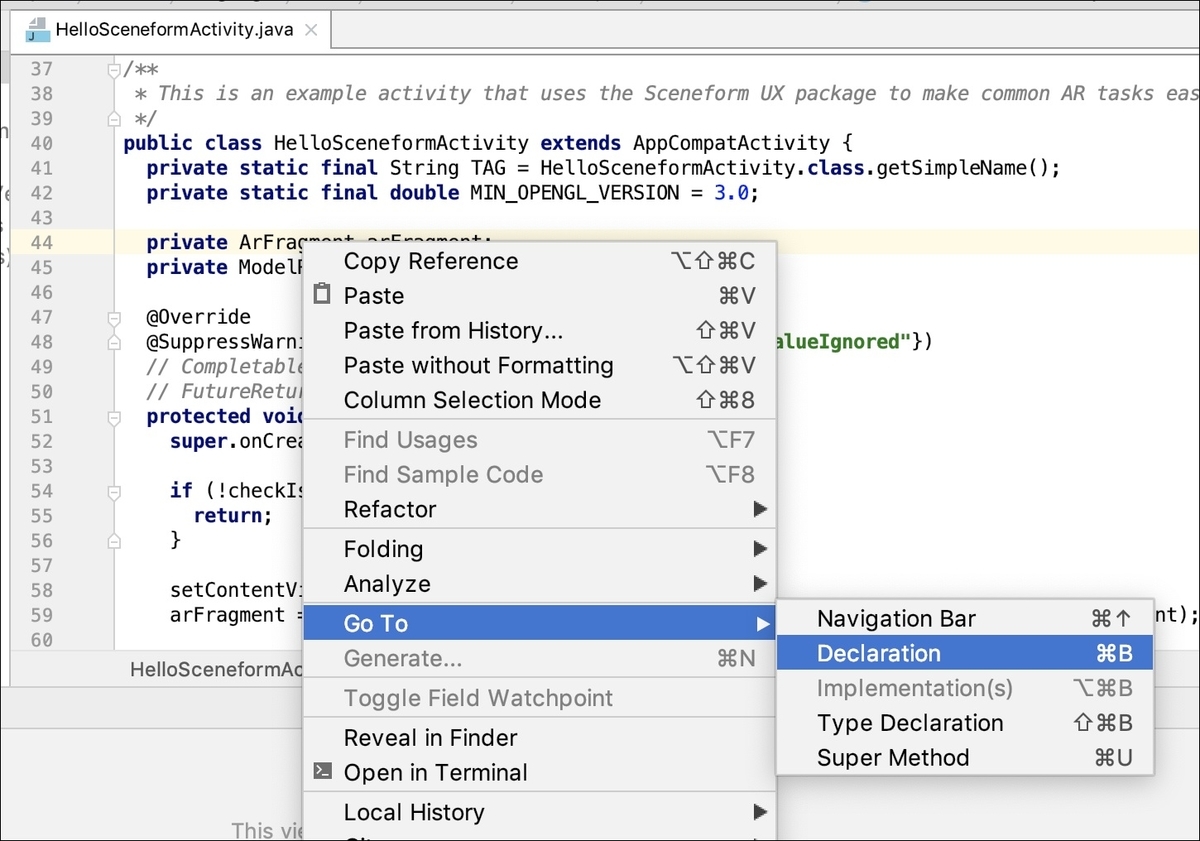Image resolution: width=1200 pixels, height=841 pixels.
Task: Click the terminal icon next to Open in Terminal
Action: (x=324, y=772)
